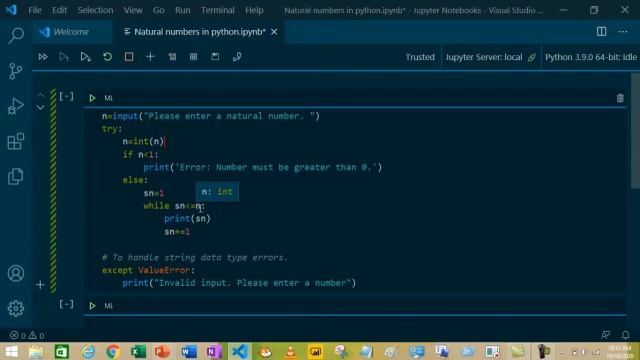Select the Natural numbers in python.ipynb tab
Viewport: 640px width, 360px height.
point(200,31)
